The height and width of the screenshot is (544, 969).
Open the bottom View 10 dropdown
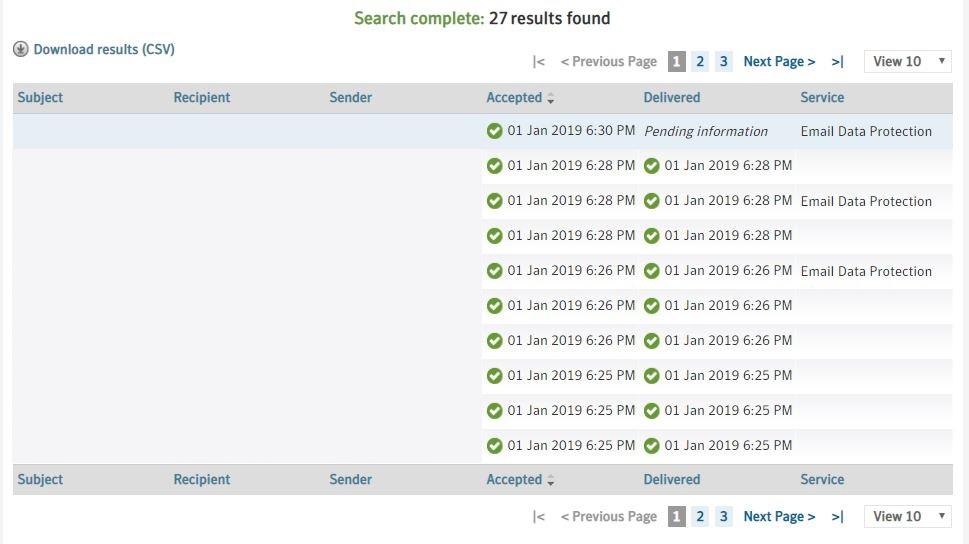(x=907, y=517)
